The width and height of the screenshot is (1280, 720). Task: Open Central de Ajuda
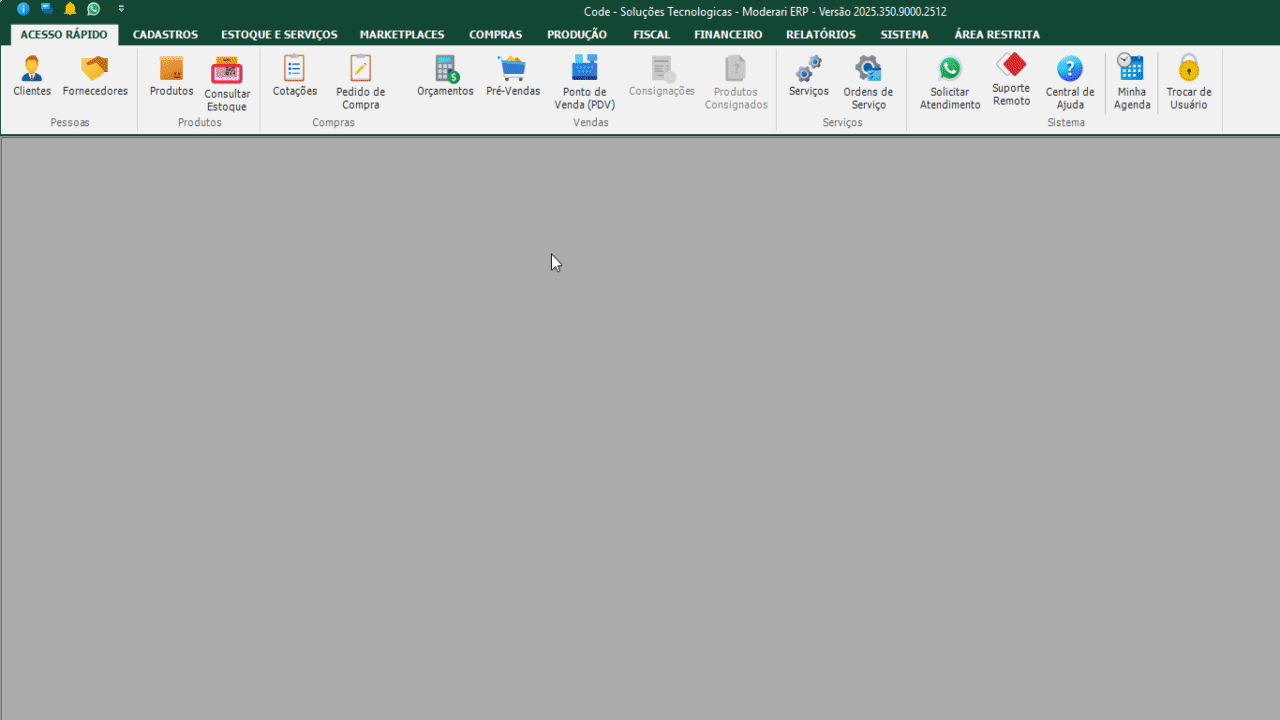click(1070, 84)
